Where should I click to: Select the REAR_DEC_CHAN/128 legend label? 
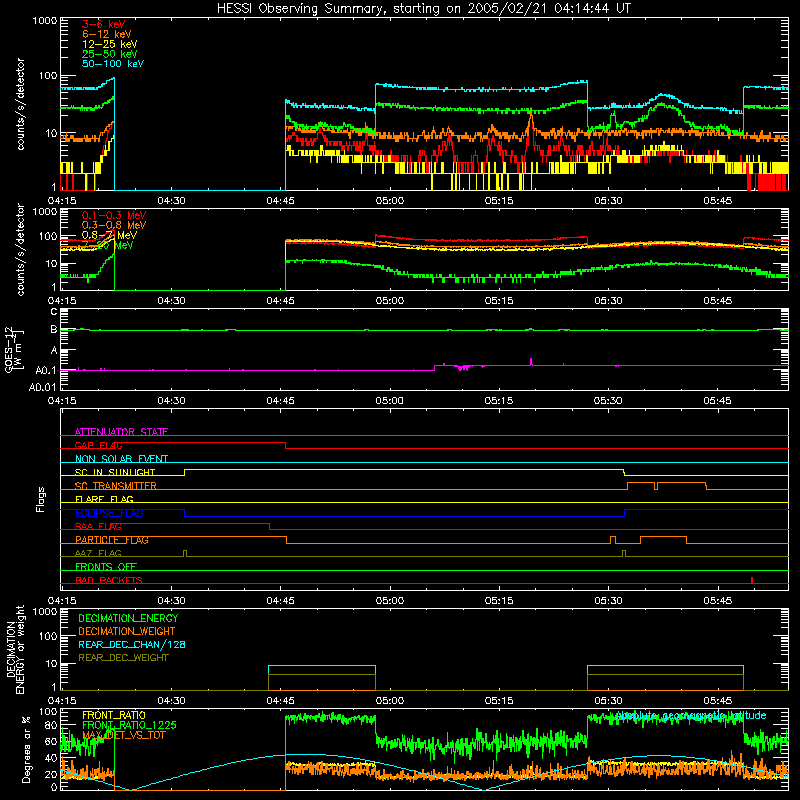coord(132,644)
